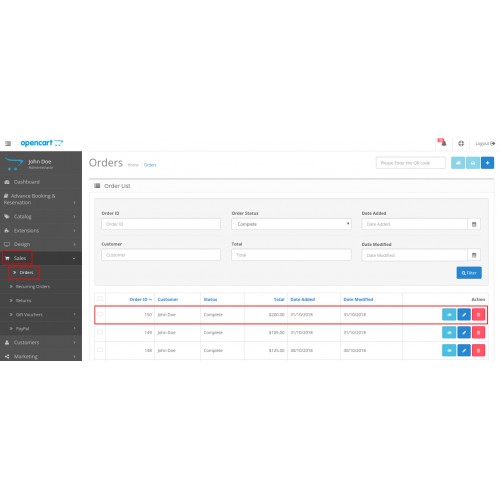Screen dimensions: 500x500
Task: Open the Order Status dropdown showing Complete
Action: pyautogui.click(x=291, y=224)
